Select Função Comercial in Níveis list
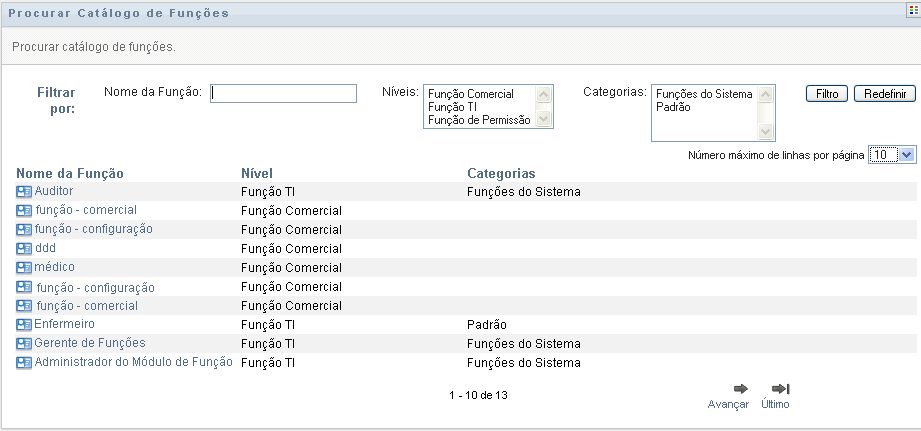 pyautogui.click(x=470, y=94)
